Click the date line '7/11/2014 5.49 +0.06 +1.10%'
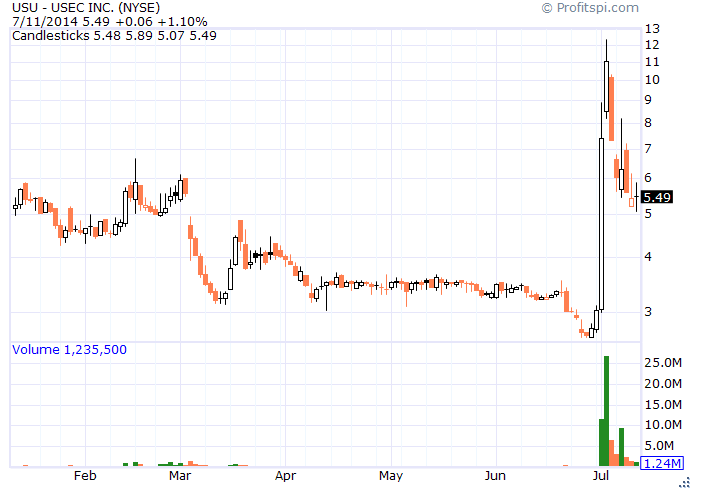 [109, 22]
